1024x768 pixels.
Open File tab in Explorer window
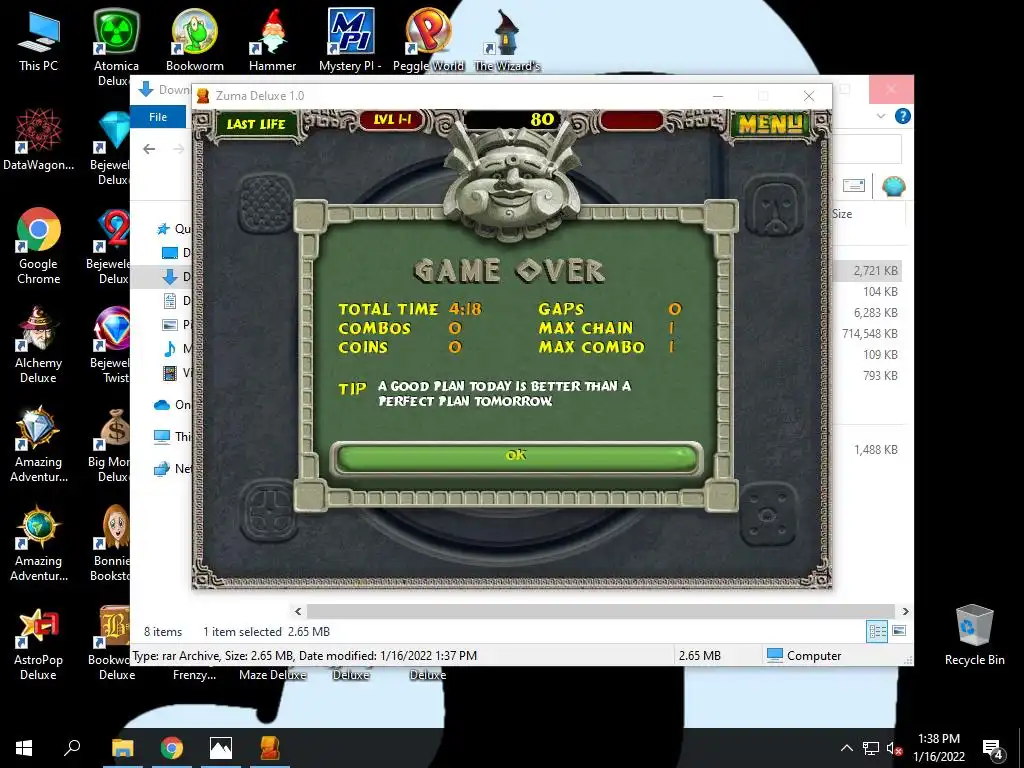158,117
